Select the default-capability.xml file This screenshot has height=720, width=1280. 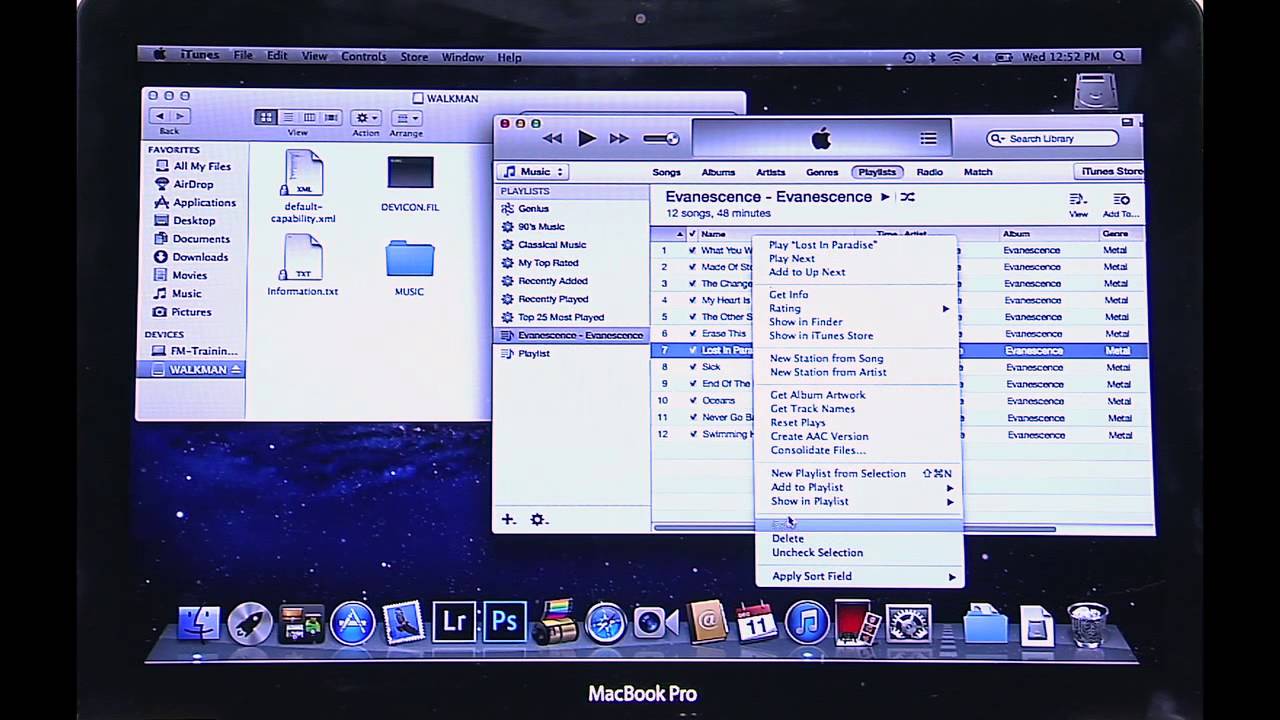coord(303,187)
